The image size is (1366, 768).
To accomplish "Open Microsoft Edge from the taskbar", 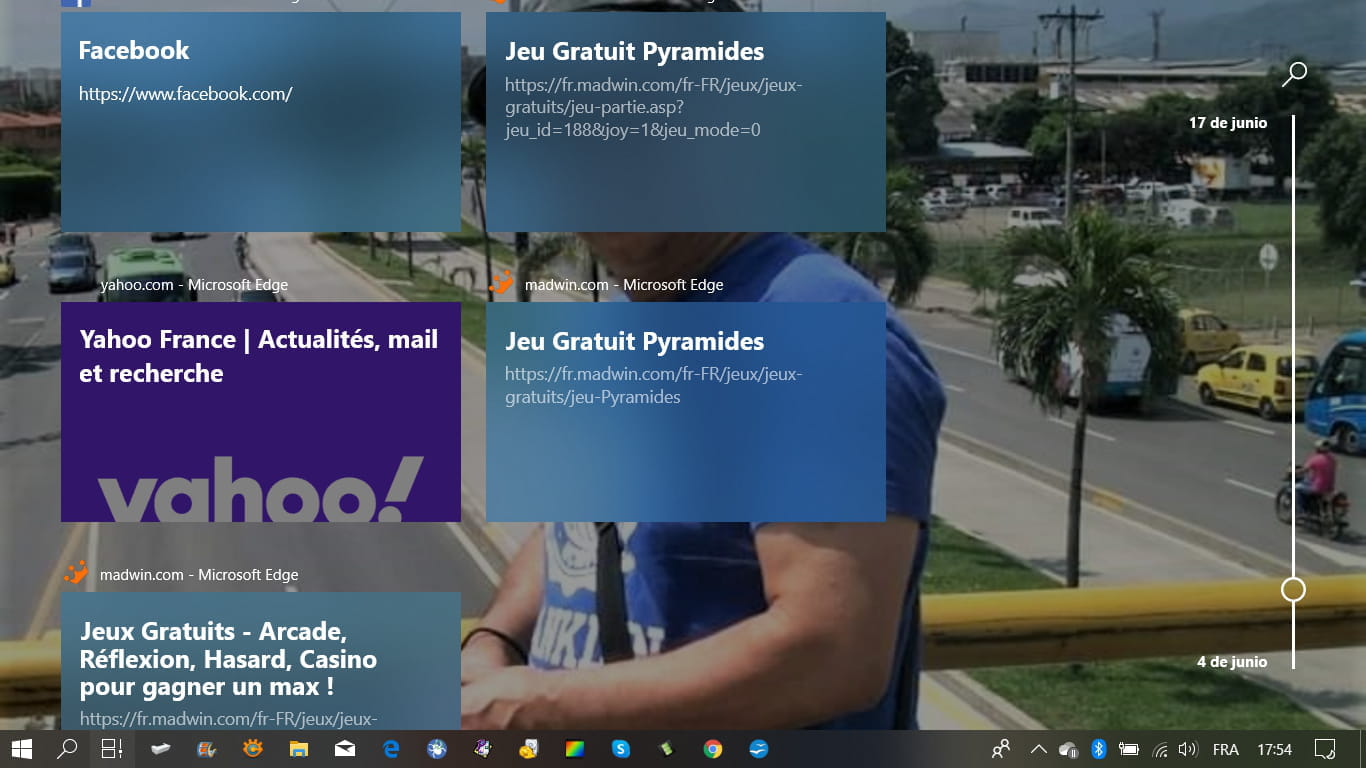I will [x=391, y=749].
